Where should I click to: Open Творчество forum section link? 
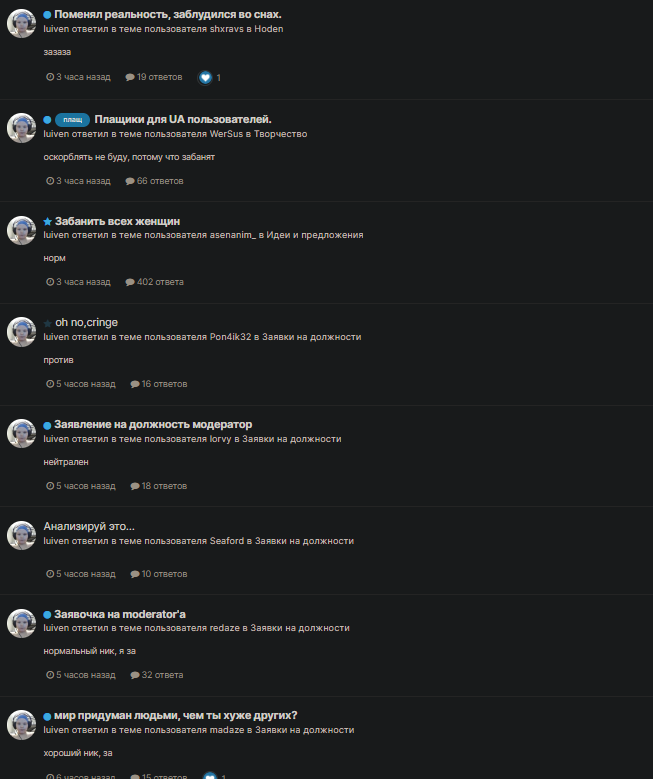pyautogui.click(x=280, y=134)
